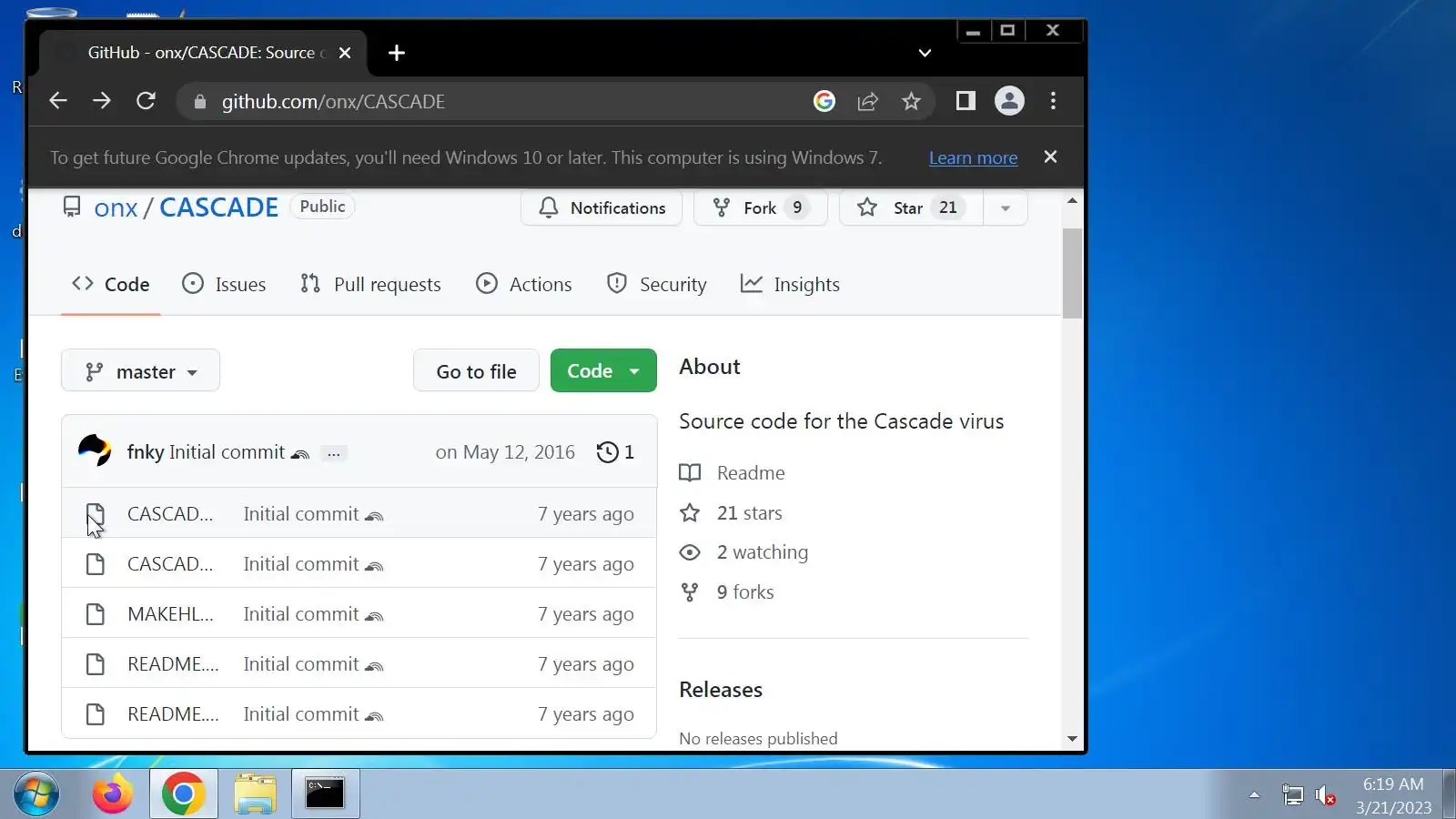Show hidden system tray icons arrow
Screen dimensions: 1456x819
(x=1254, y=795)
